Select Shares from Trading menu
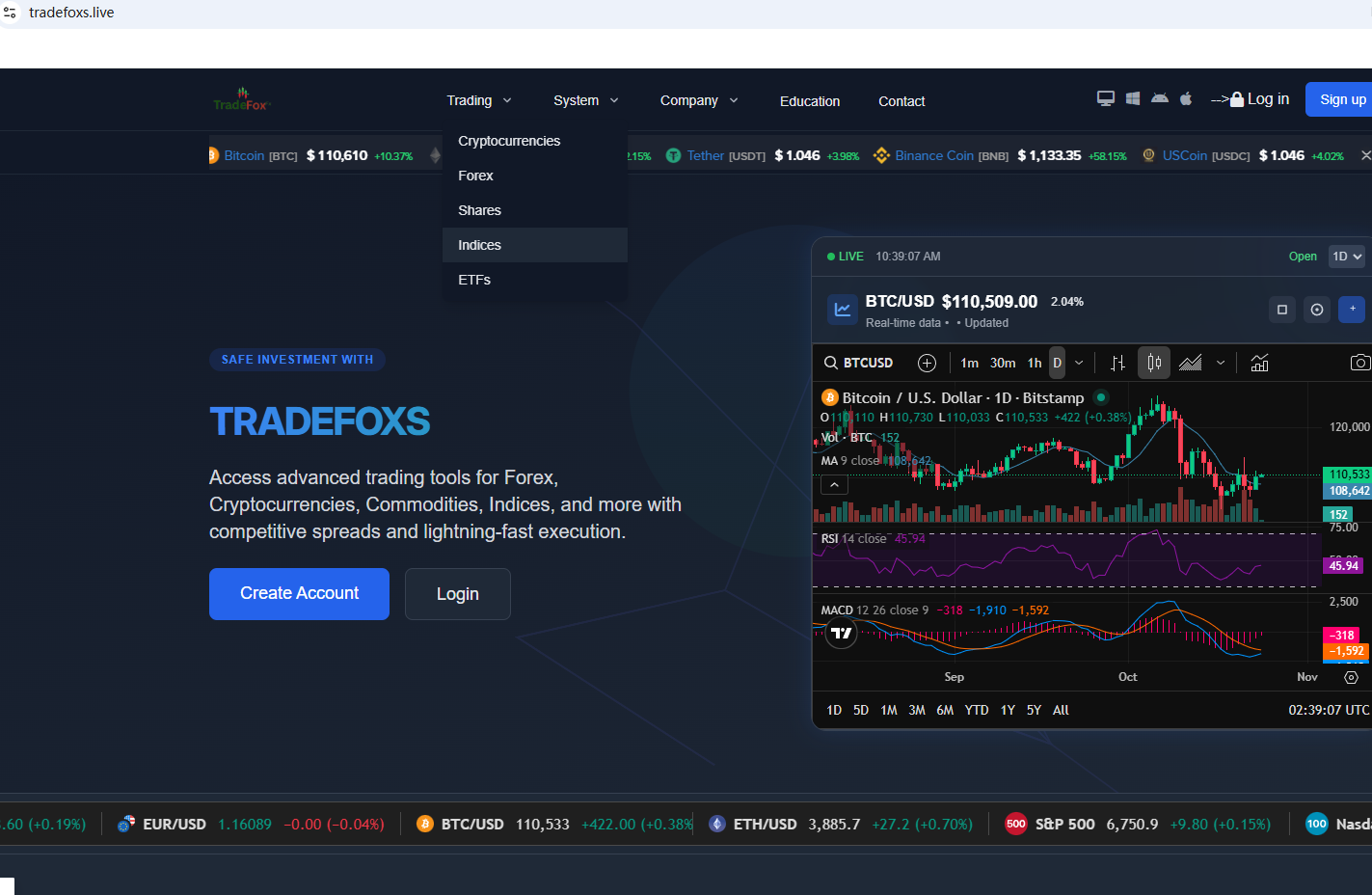 (x=535, y=210)
